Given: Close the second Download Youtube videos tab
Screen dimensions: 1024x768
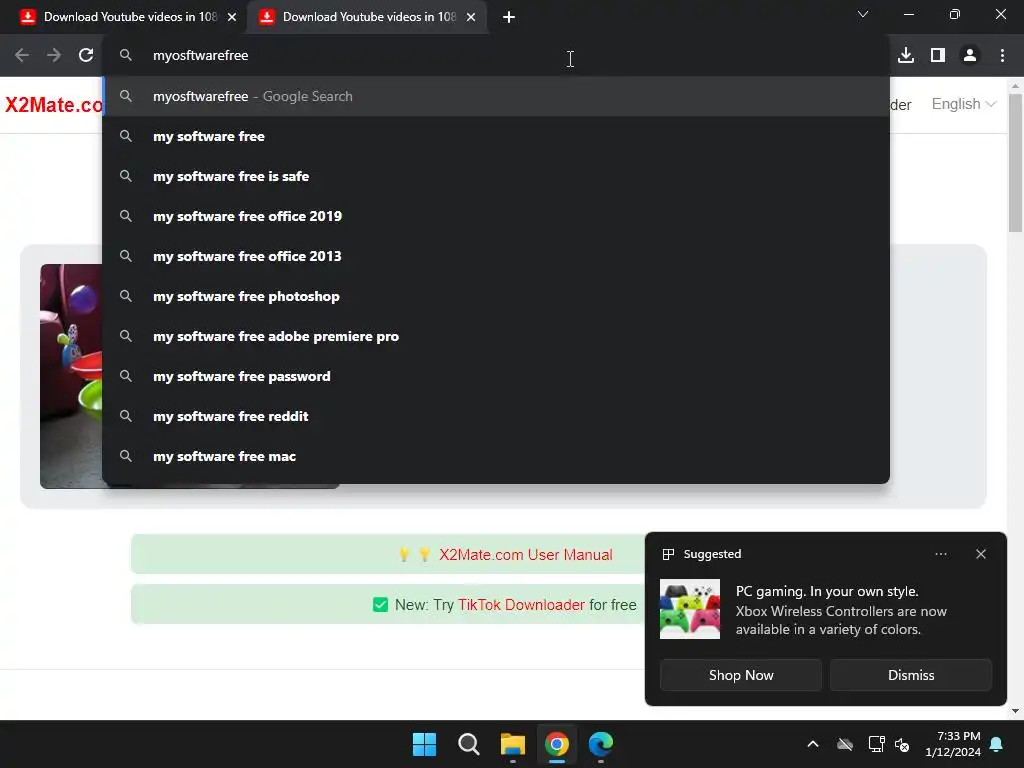Looking at the screenshot, I should [471, 17].
